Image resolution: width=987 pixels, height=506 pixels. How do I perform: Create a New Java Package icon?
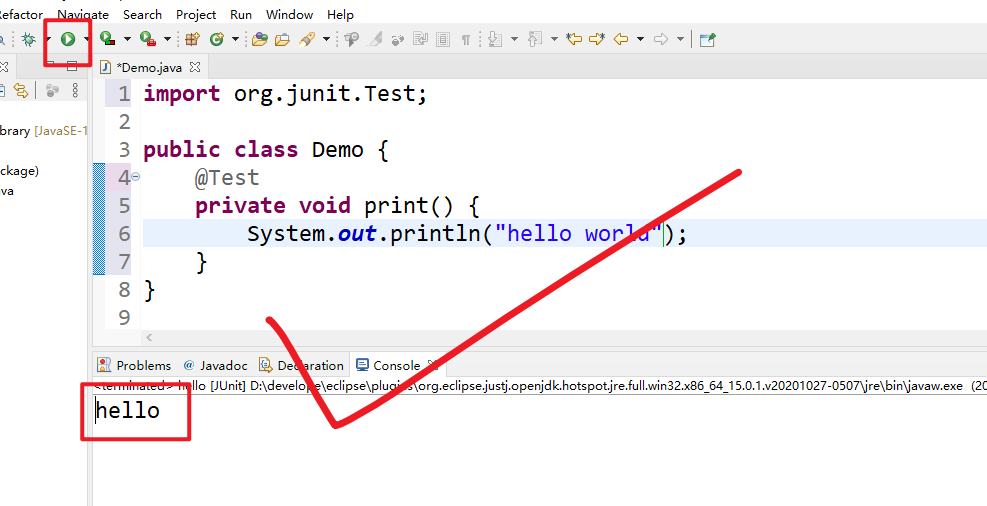(x=193, y=40)
